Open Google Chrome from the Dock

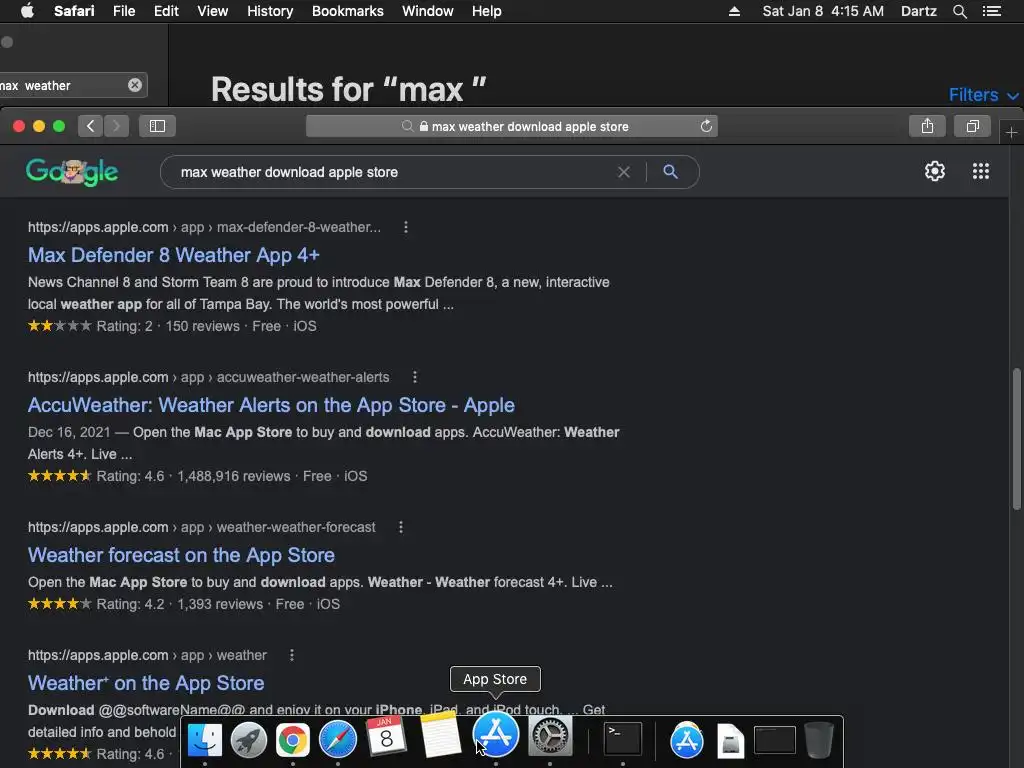point(293,740)
